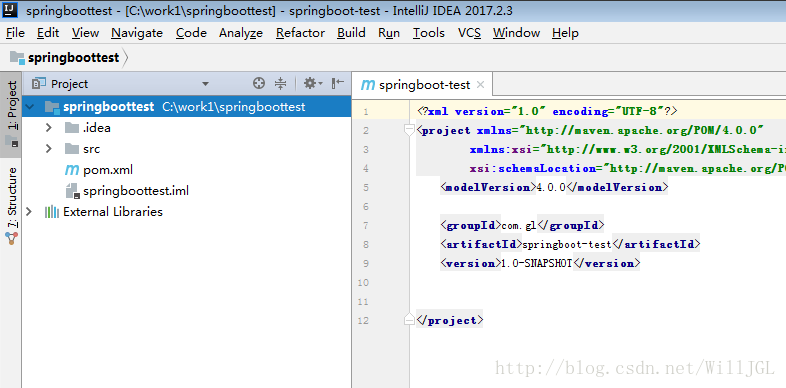Click the springboottest.iml file icon
Image resolution: width=786 pixels, height=388 pixels.
[72, 191]
